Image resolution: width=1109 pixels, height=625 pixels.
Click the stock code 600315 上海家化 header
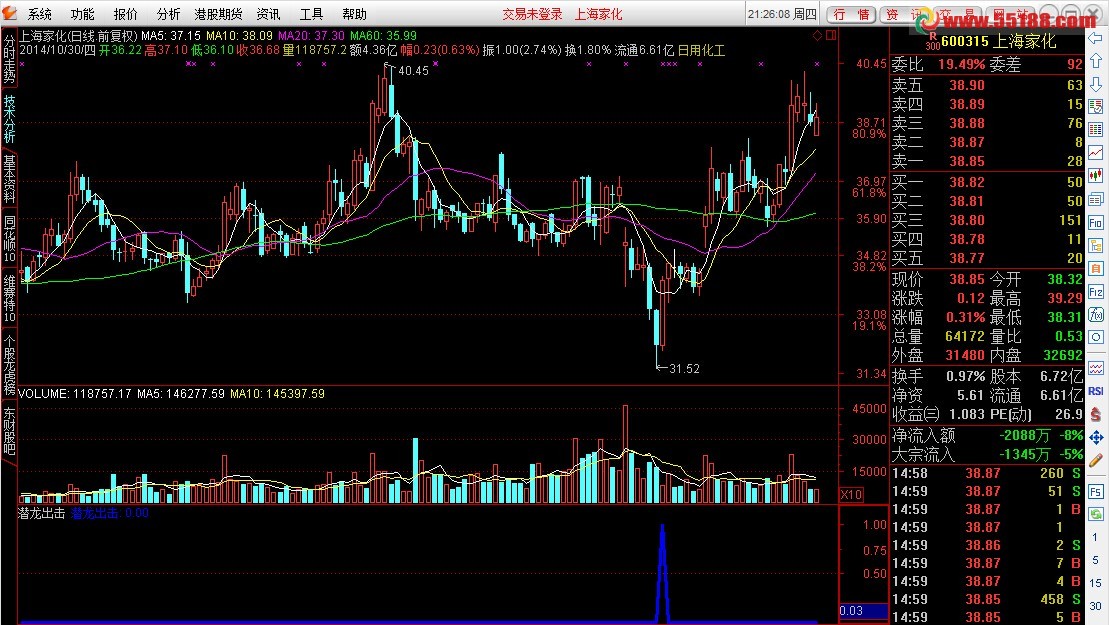click(998, 42)
